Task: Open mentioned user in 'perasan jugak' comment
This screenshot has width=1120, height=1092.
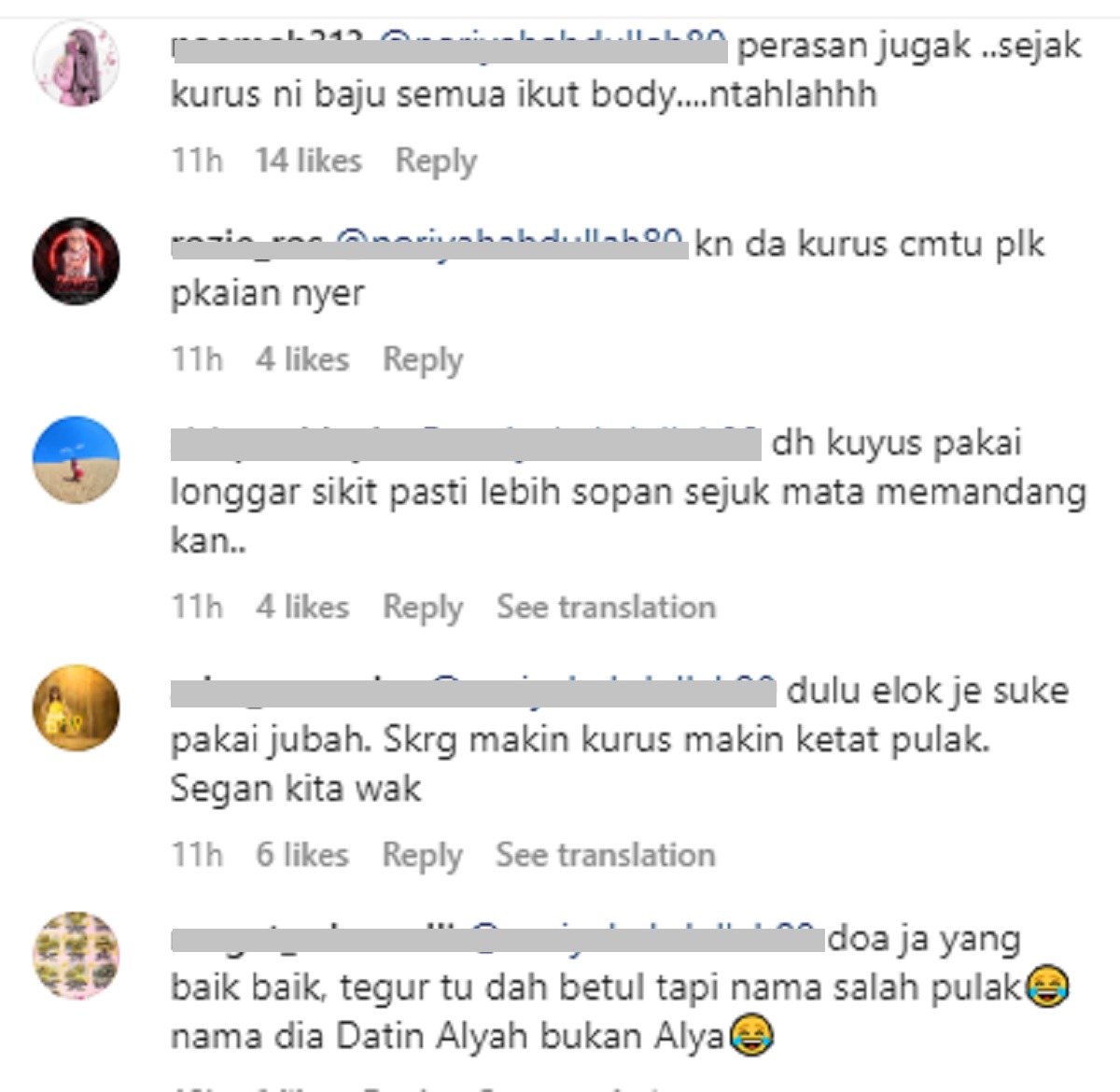Action: click(x=553, y=45)
